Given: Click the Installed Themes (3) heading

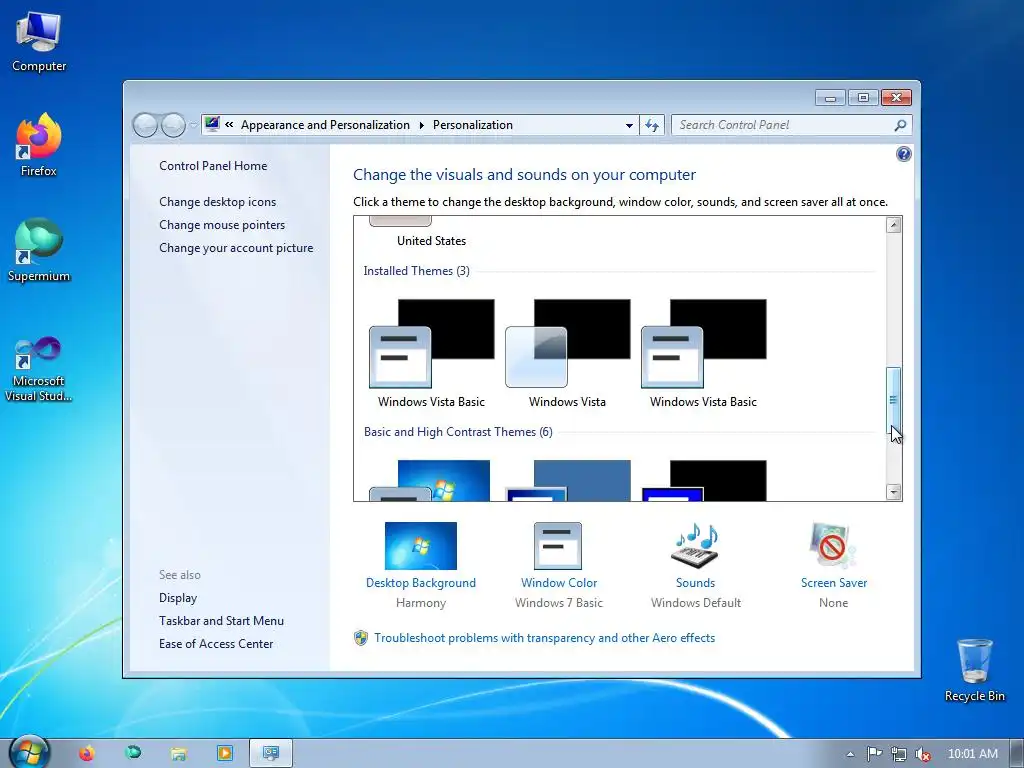Looking at the screenshot, I should point(416,271).
